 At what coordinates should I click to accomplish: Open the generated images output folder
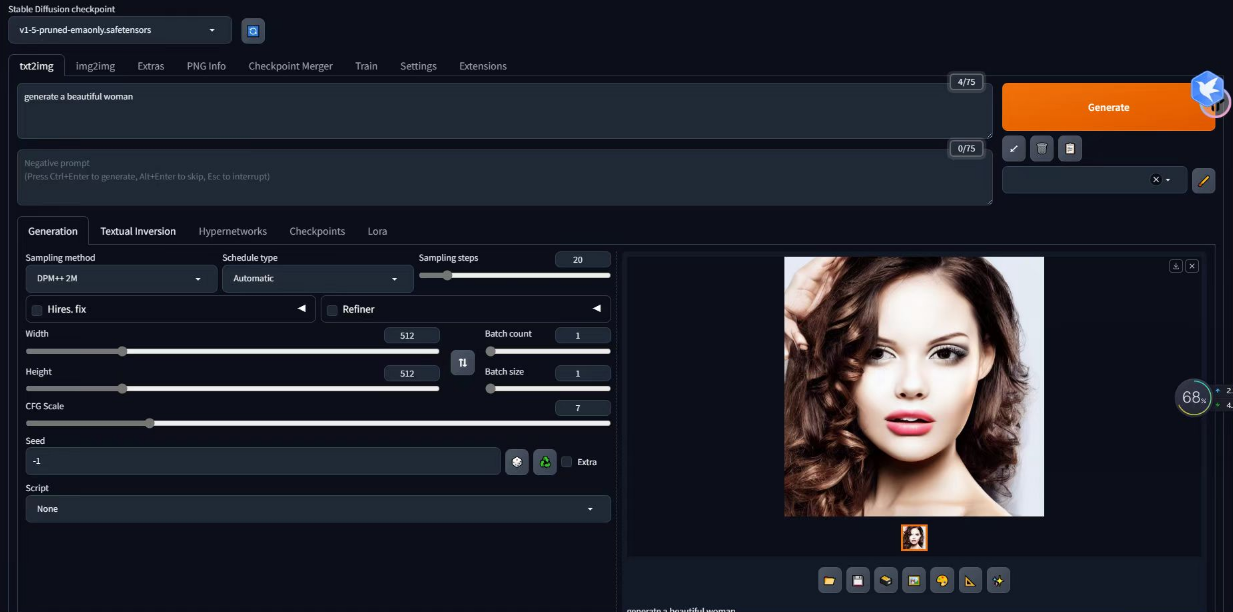(x=828, y=580)
